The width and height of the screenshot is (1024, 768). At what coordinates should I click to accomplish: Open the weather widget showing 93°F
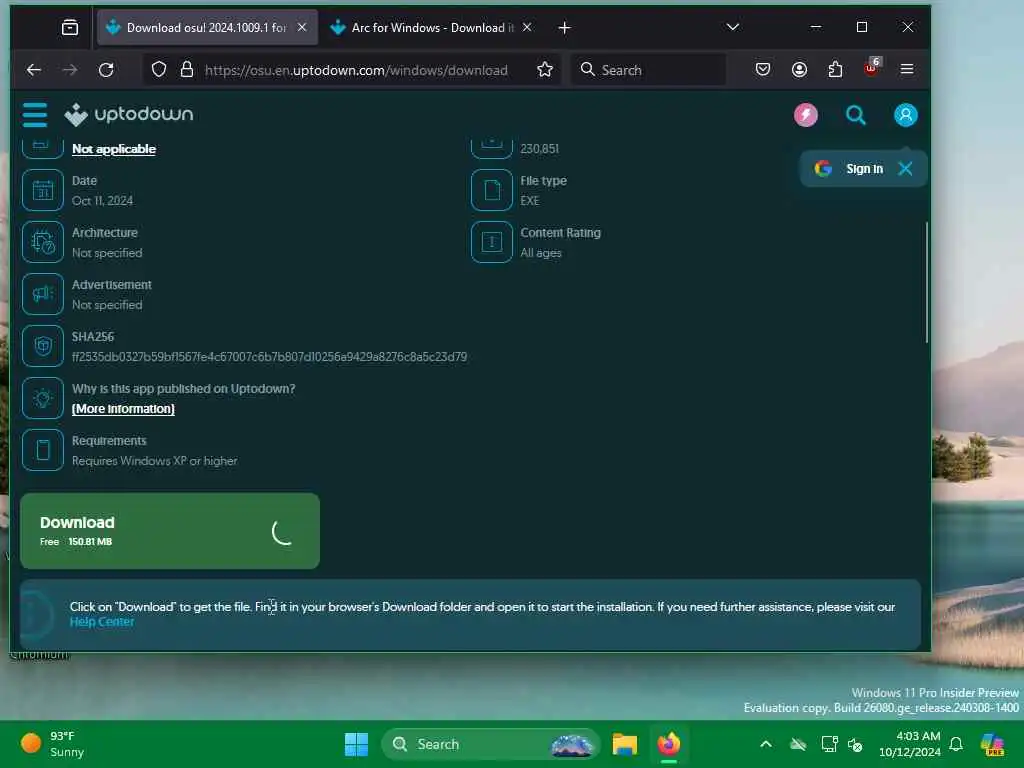[x=54, y=744]
